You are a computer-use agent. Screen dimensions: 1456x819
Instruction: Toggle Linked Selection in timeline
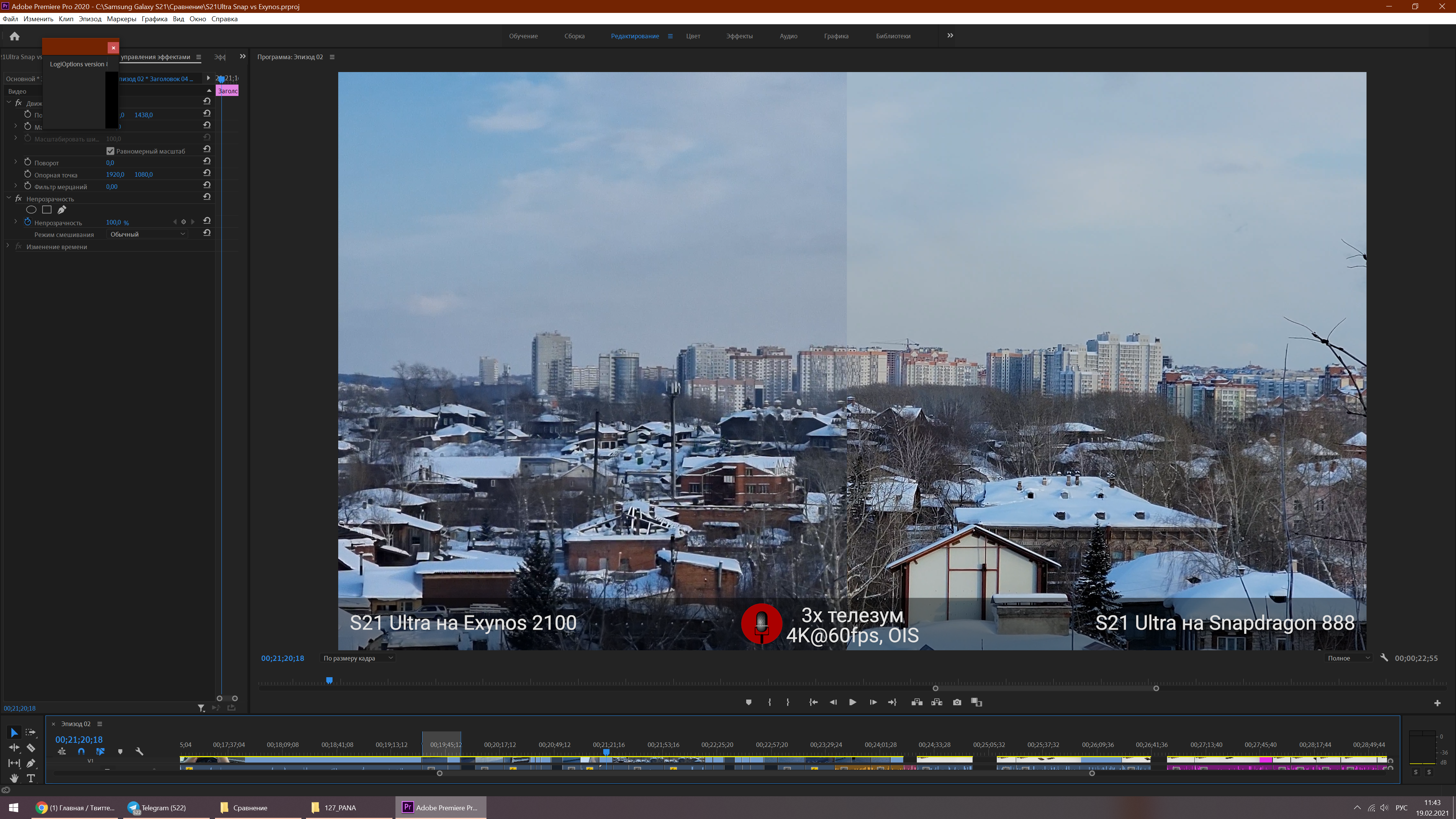point(100,752)
